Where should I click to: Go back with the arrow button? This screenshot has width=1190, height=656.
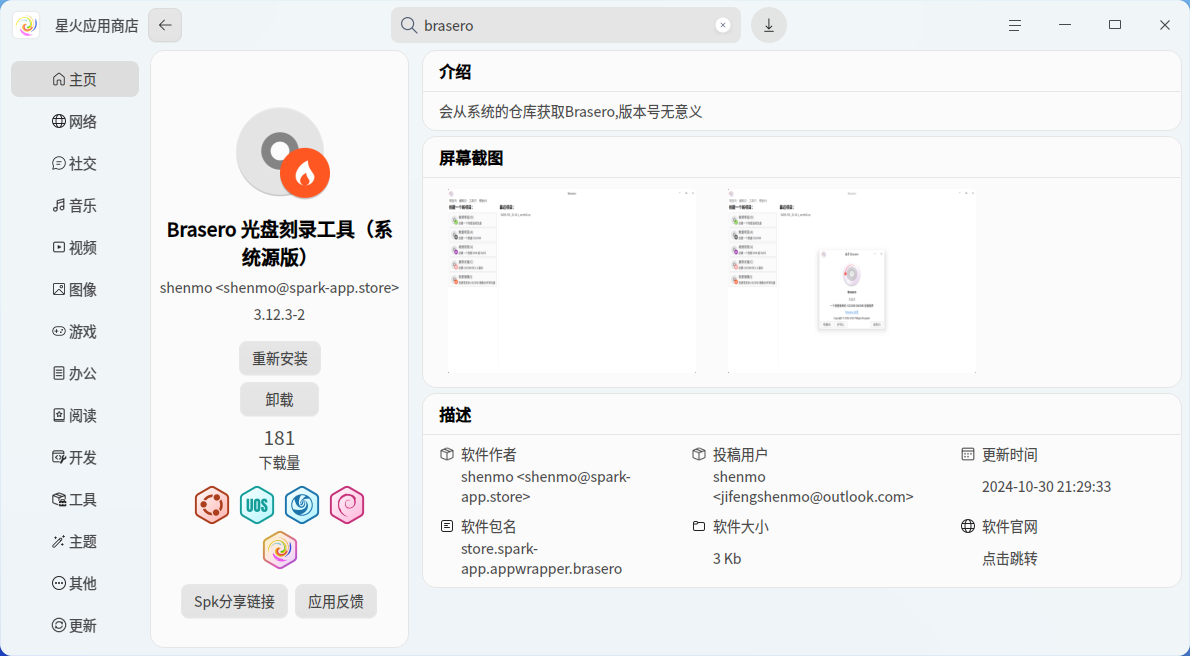(x=165, y=25)
